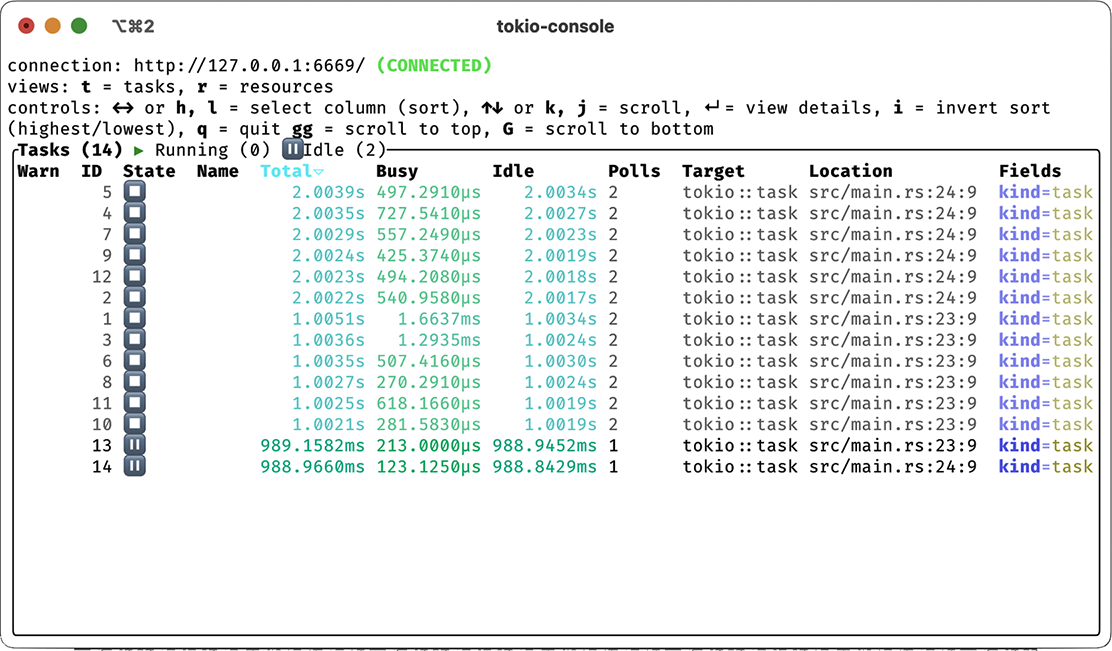Click busy time 1.2935ms for task 3
Viewport: 1112px width, 651px height.
pyautogui.click(x=439, y=340)
